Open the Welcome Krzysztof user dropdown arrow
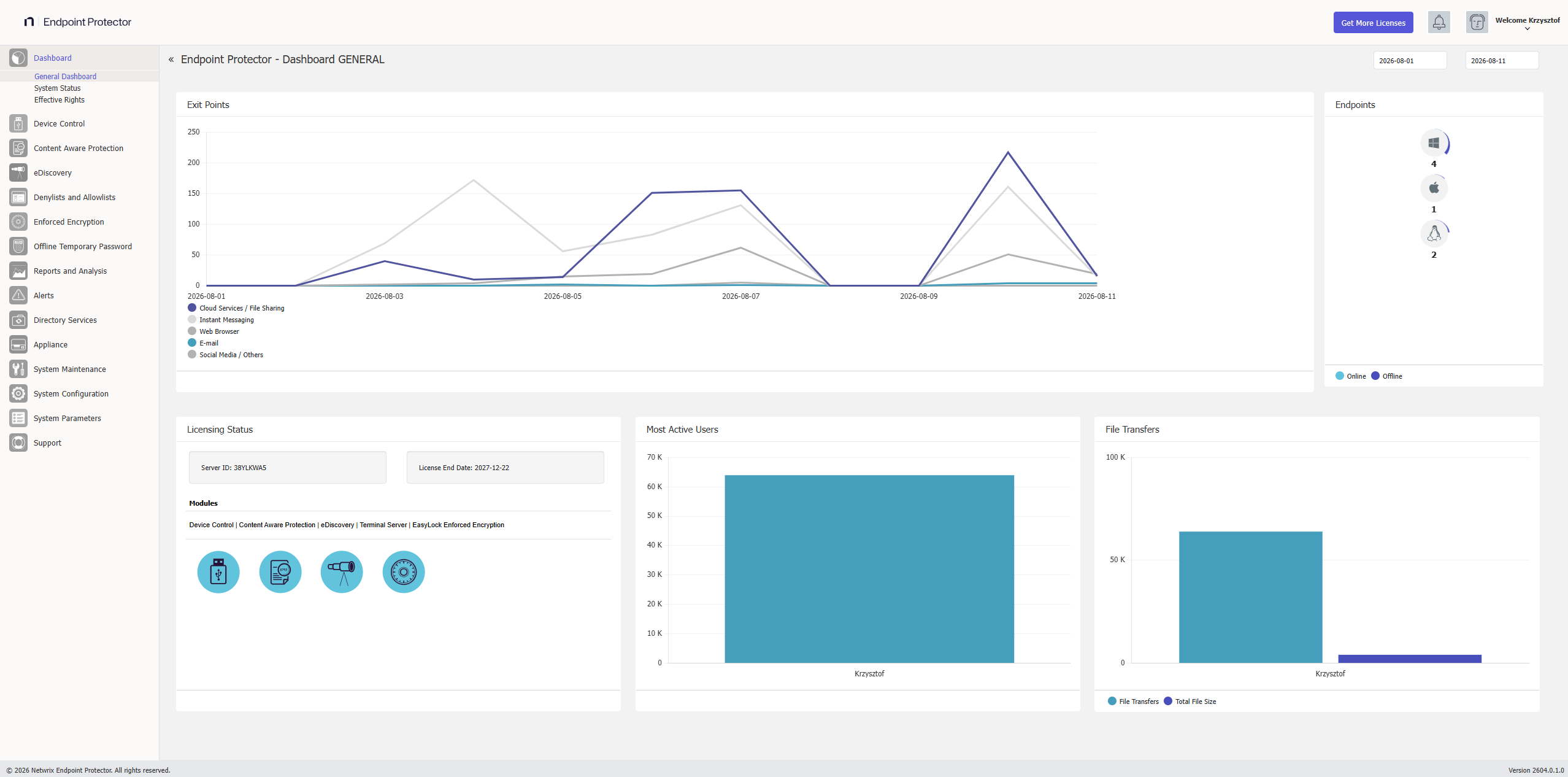1568x777 pixels. [x=1528, y=29]
